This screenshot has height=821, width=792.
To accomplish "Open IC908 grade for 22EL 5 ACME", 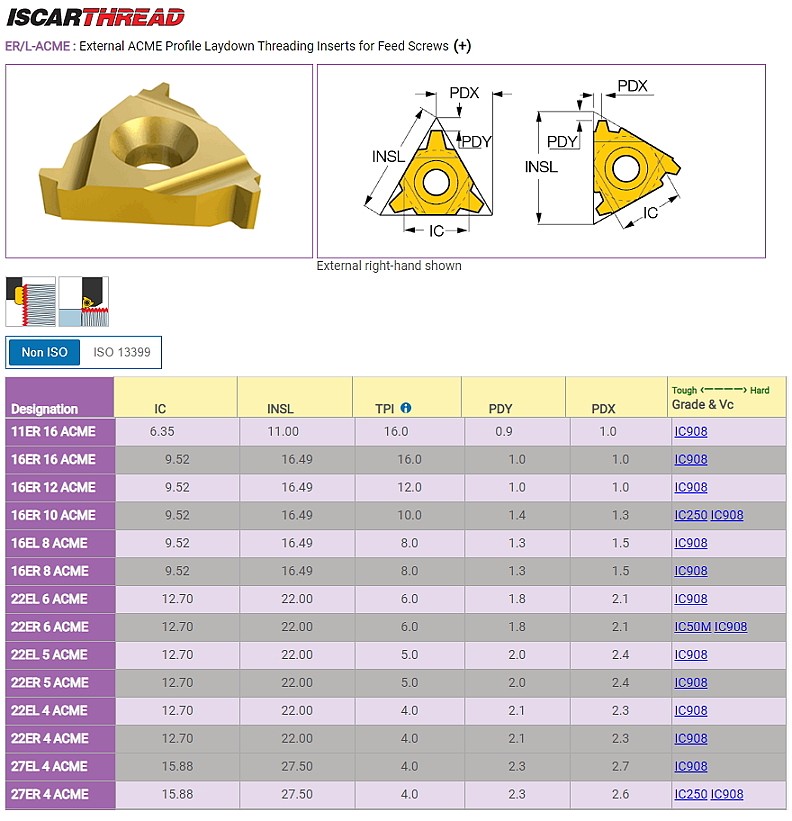I will (690, 654).
